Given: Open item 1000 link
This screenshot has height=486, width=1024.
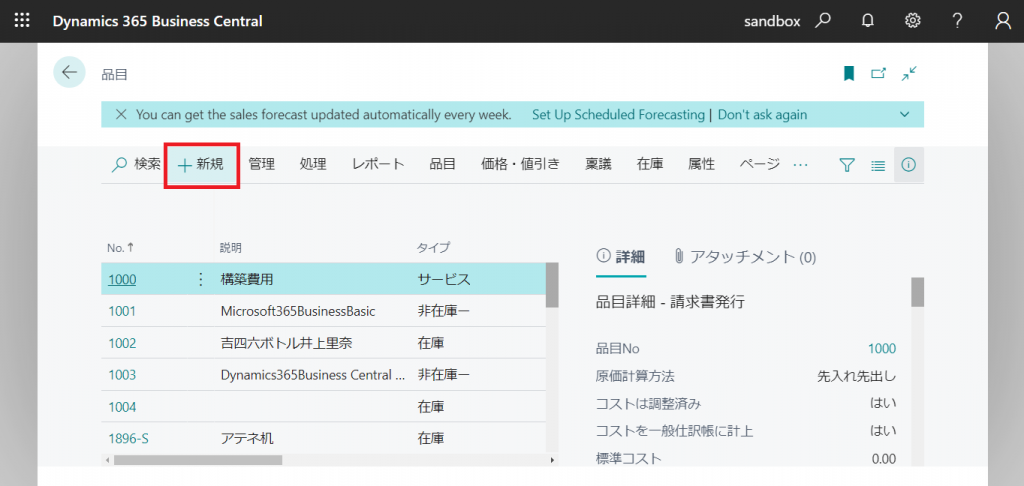Looking at the screenshot, I should pos(122,280).
